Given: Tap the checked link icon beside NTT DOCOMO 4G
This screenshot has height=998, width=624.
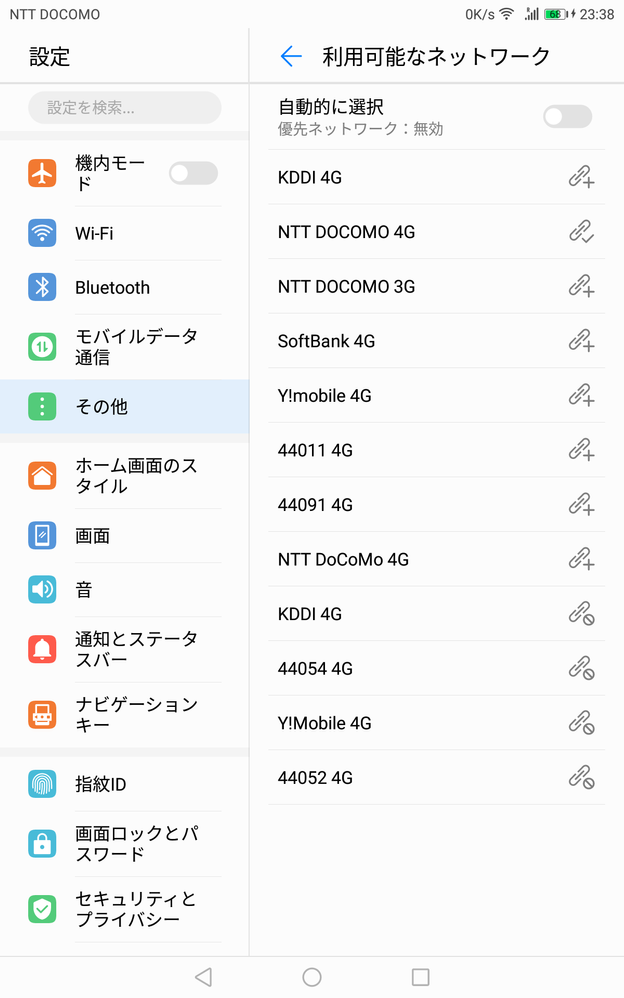Looking at the screenshot, I should [581, 232].
